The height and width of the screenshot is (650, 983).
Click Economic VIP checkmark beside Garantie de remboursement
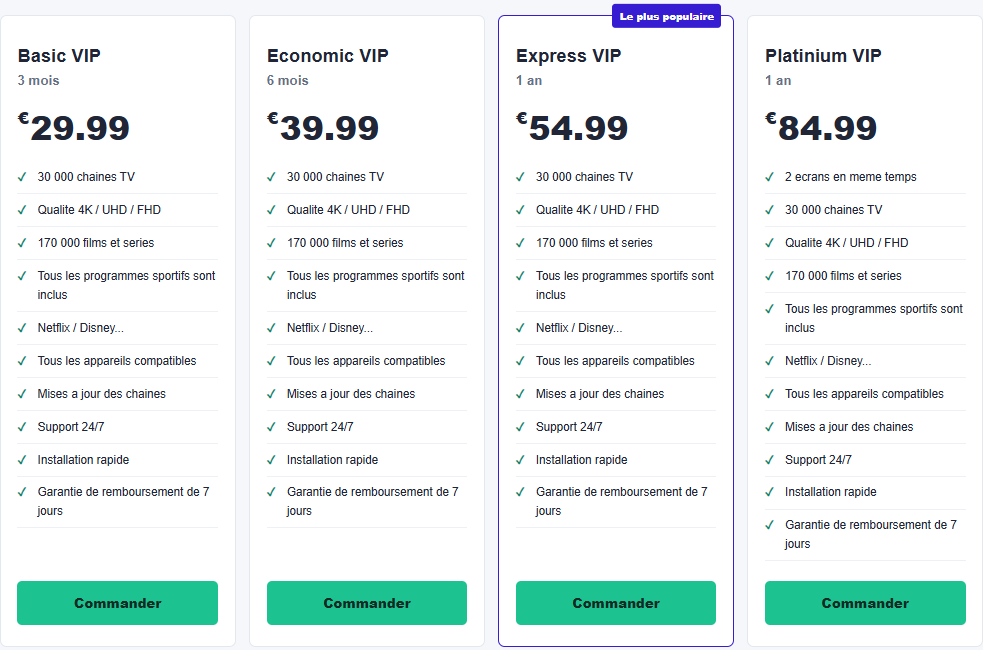click(271, 492)
